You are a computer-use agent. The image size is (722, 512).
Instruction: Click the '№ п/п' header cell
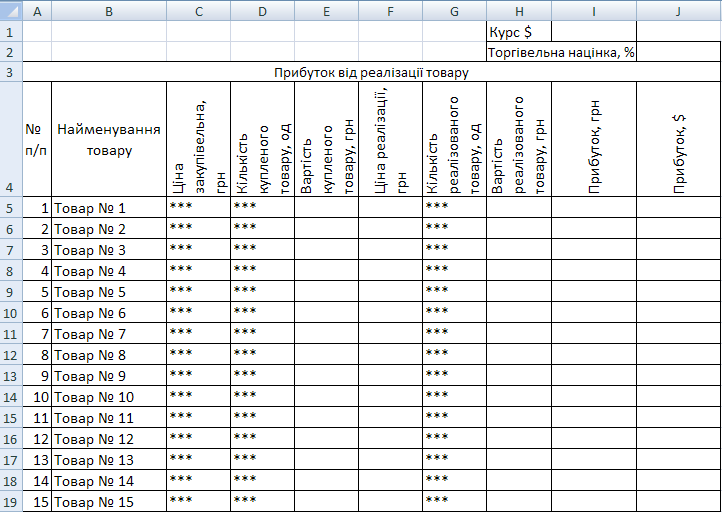[x=37, y=139]
